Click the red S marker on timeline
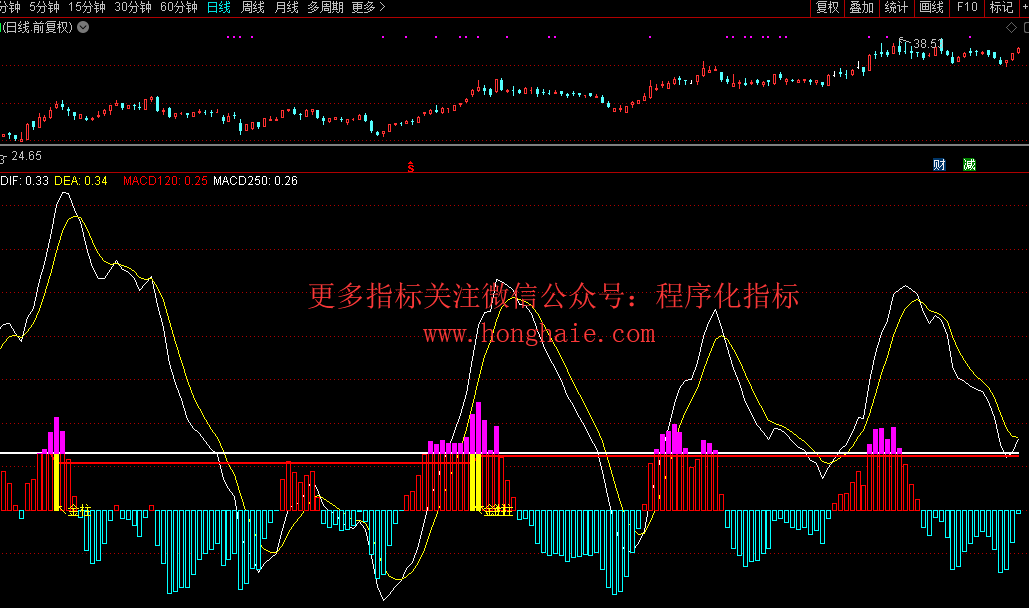This screenshot has width=1029, height=608. pos(410,166)
